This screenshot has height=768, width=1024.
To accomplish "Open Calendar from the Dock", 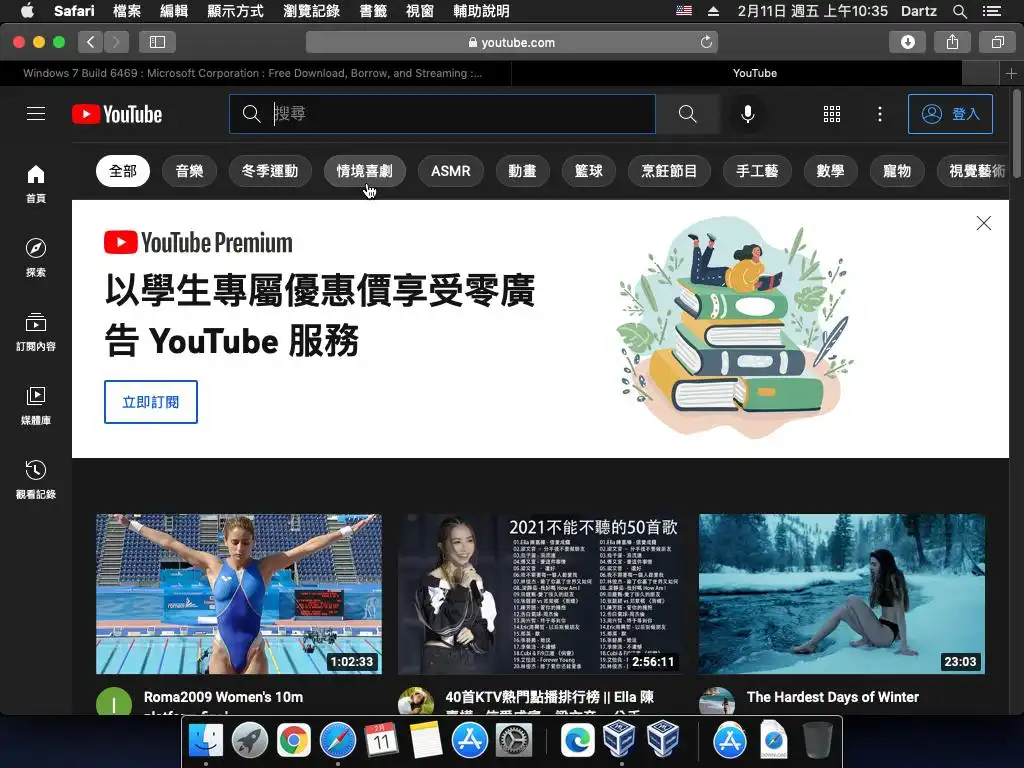I will pos(381,741).
